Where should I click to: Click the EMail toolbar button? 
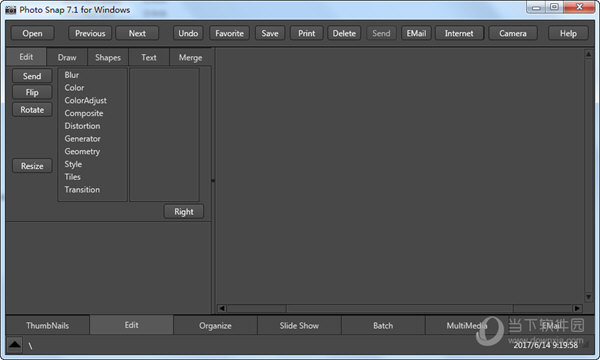tap(416, 34)
